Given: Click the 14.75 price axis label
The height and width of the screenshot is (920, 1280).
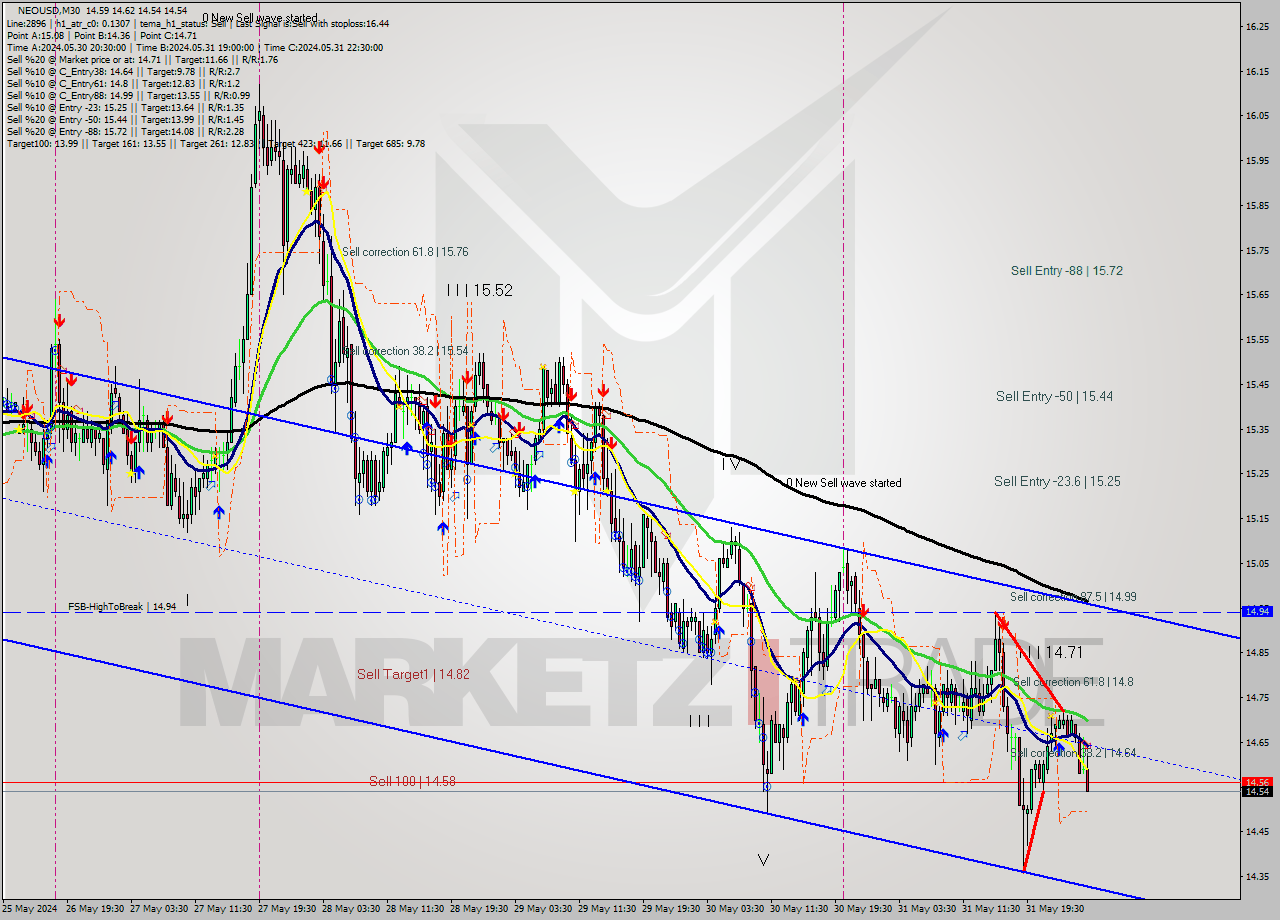Looking at the screenshot, I should [x=1257, y=698].
